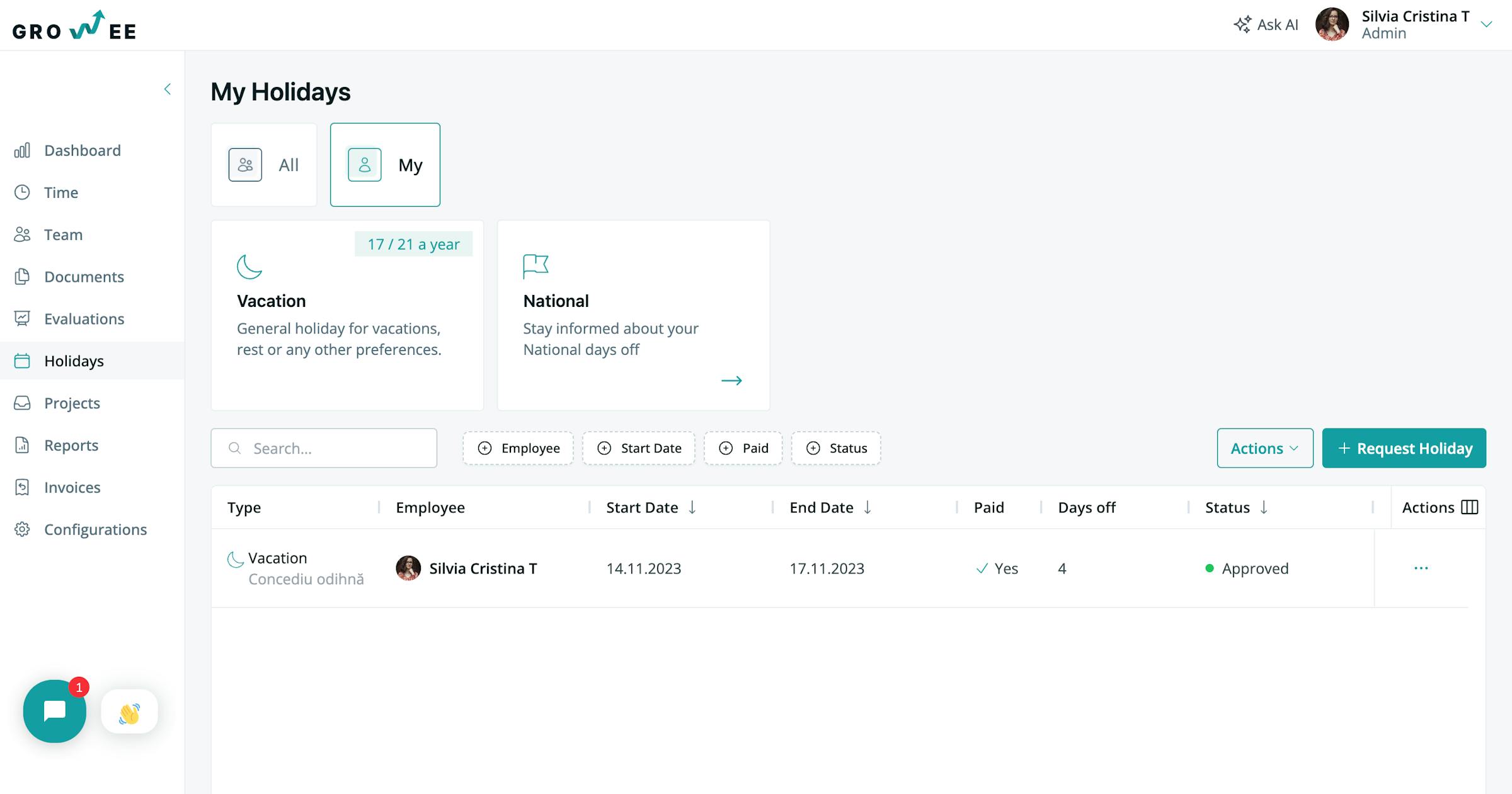Screen dimensions: 1512x794
Task: Click the Request Holiday button
Action: (x=1404, y=448)
